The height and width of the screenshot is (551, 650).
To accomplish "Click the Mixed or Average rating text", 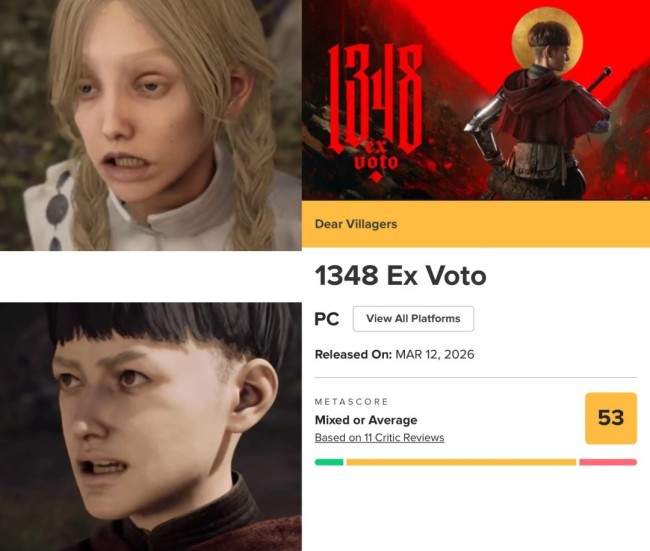I will pos(366,420).
